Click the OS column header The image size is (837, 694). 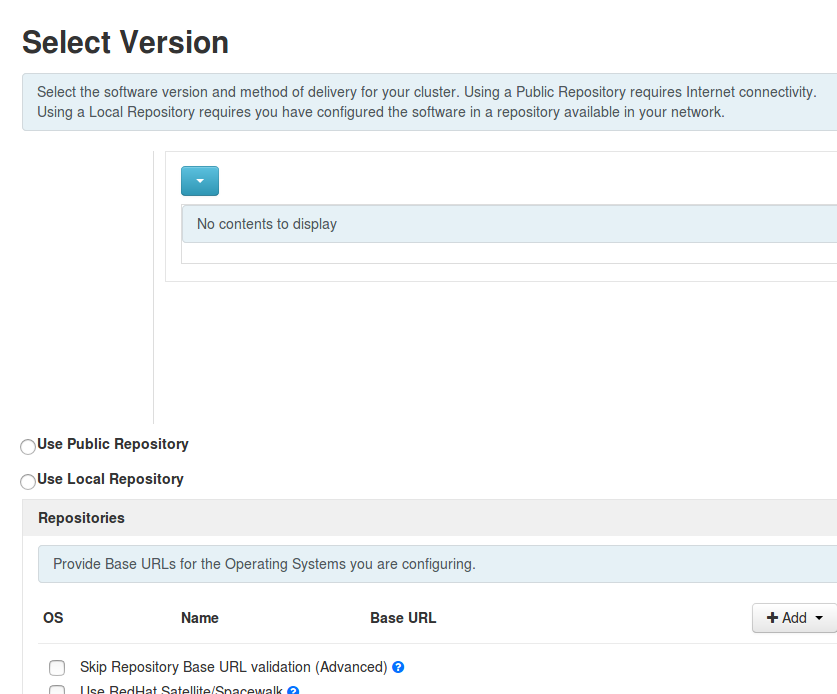53,618
